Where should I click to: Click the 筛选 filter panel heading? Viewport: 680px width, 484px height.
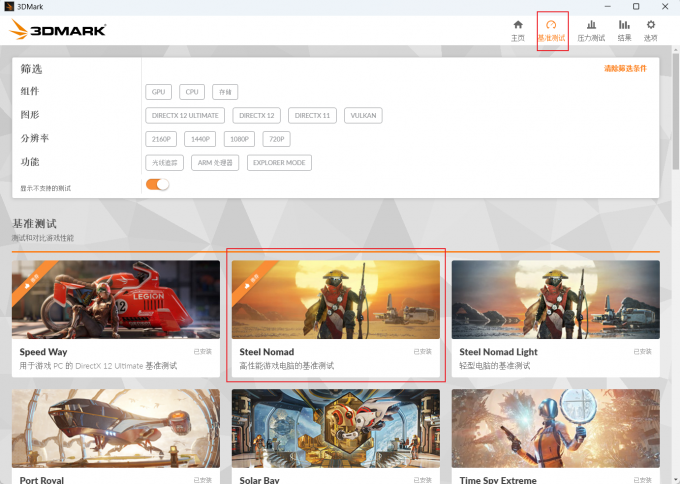click(x=31, y=69)
